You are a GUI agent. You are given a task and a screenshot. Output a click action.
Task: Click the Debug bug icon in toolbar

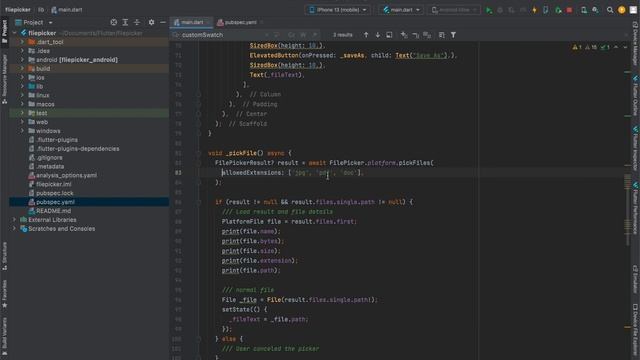[x=500, y=10]
